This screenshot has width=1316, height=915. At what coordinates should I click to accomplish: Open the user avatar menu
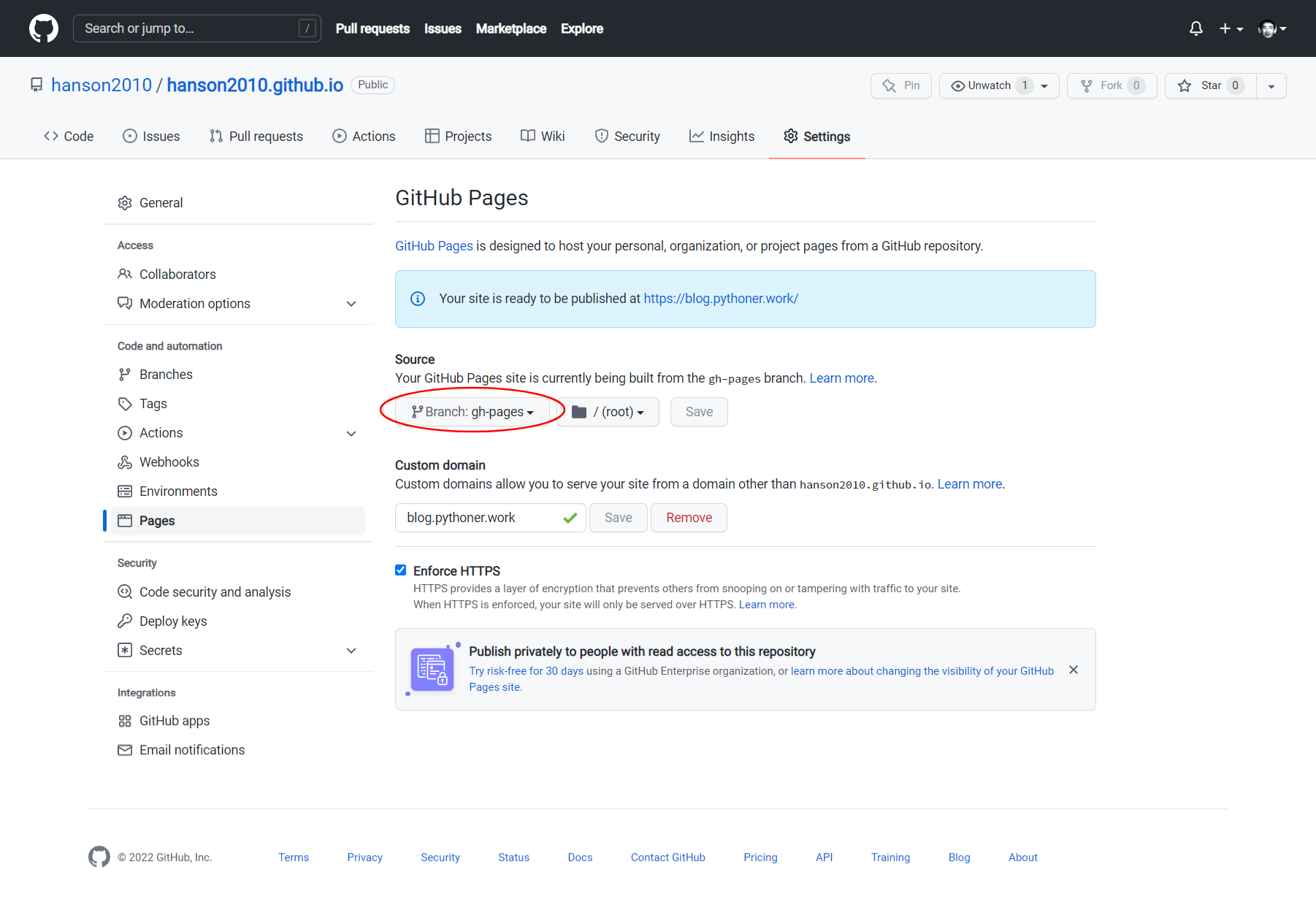pyautogui.click(x=1272, y=28)
